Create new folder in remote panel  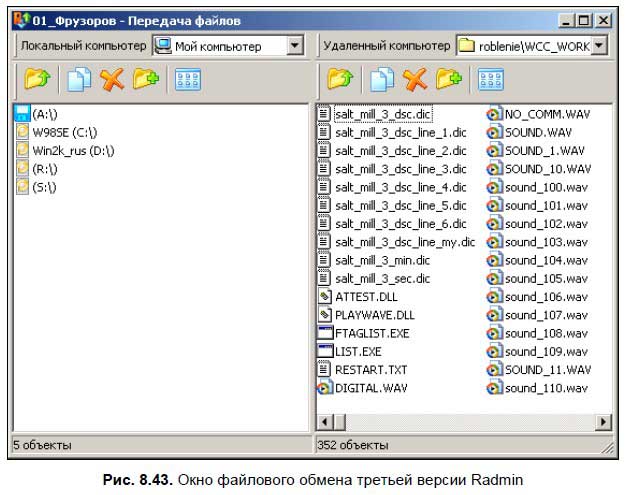point(449,79)
